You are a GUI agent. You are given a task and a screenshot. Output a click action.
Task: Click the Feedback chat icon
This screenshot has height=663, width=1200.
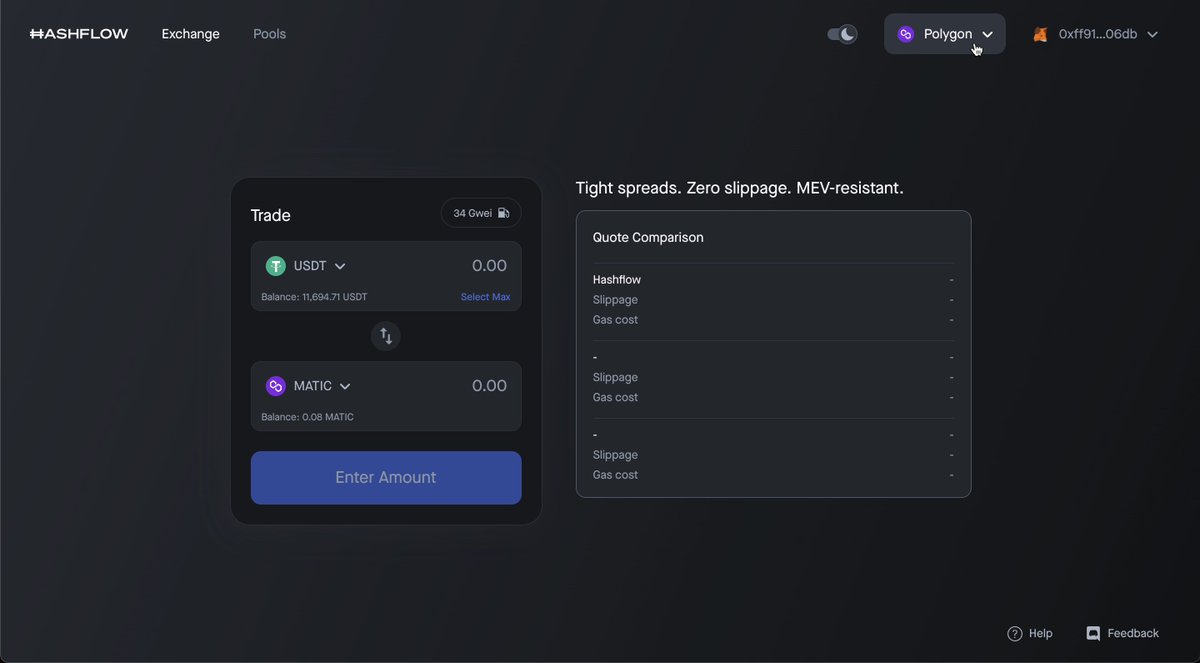coord(1093,633)
